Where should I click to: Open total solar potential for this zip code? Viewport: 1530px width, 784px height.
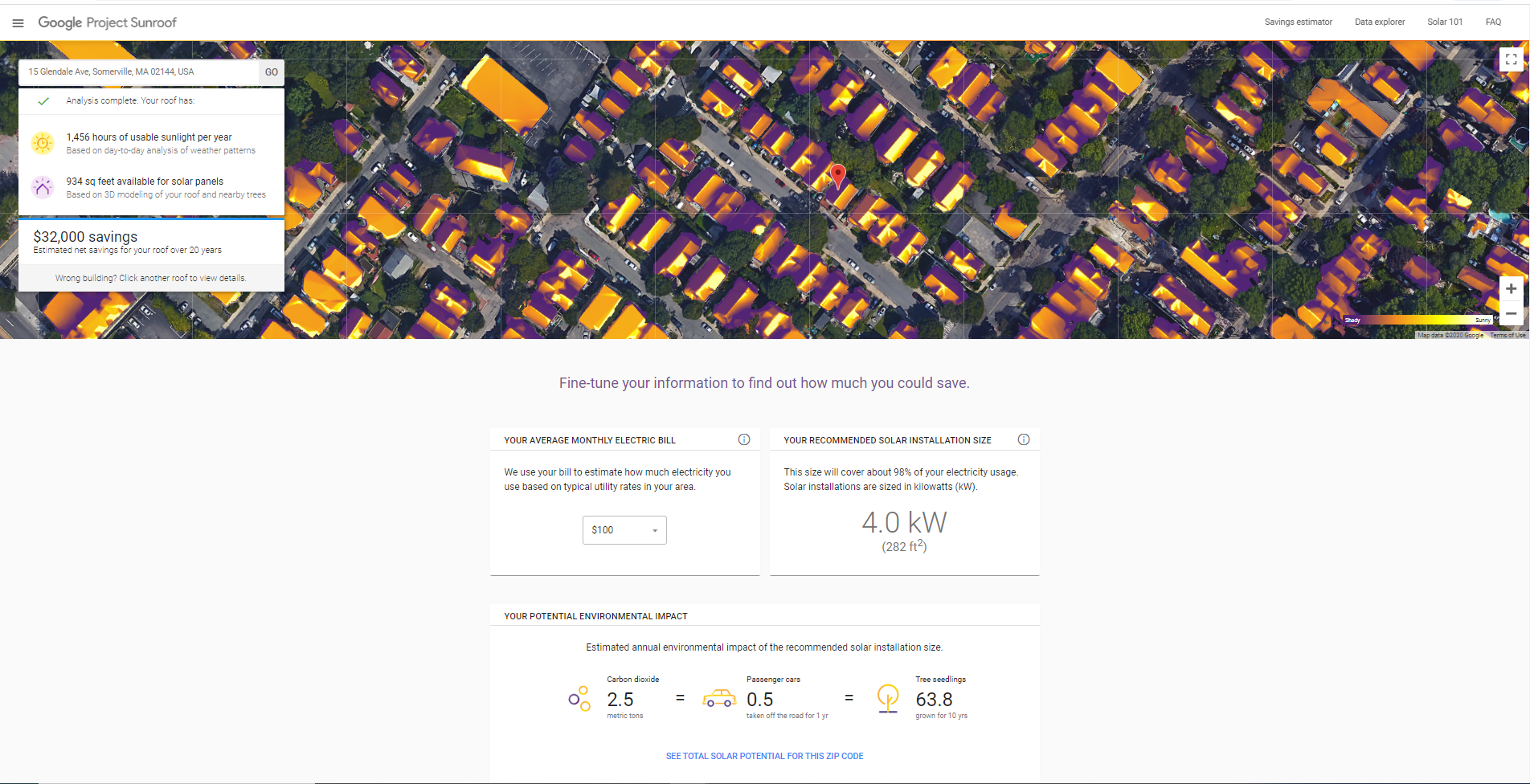[x=765, y=756]
